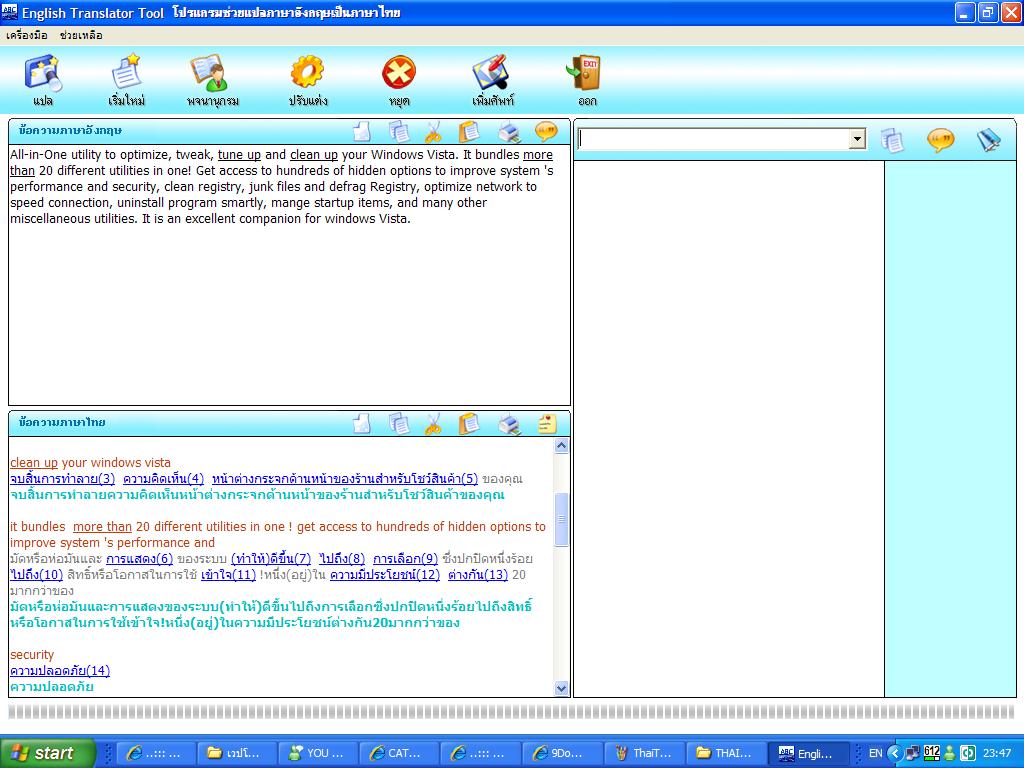The width and height of the screenshot is (1024, 768).
Task: Click new document icon in English text panel
Action: point(362,131)
